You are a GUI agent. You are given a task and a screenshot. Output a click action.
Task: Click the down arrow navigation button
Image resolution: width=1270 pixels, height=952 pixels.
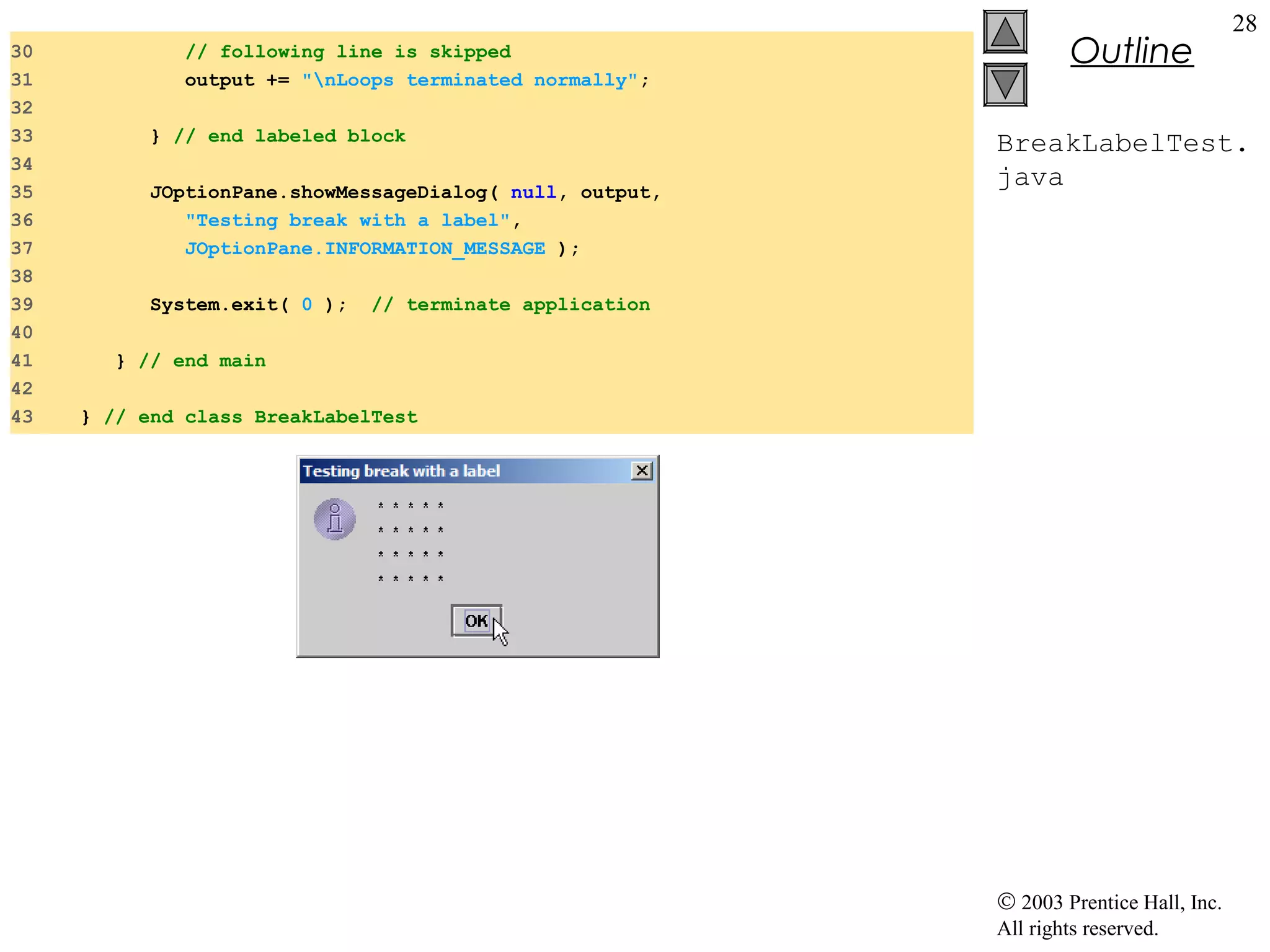(1005, 85)
